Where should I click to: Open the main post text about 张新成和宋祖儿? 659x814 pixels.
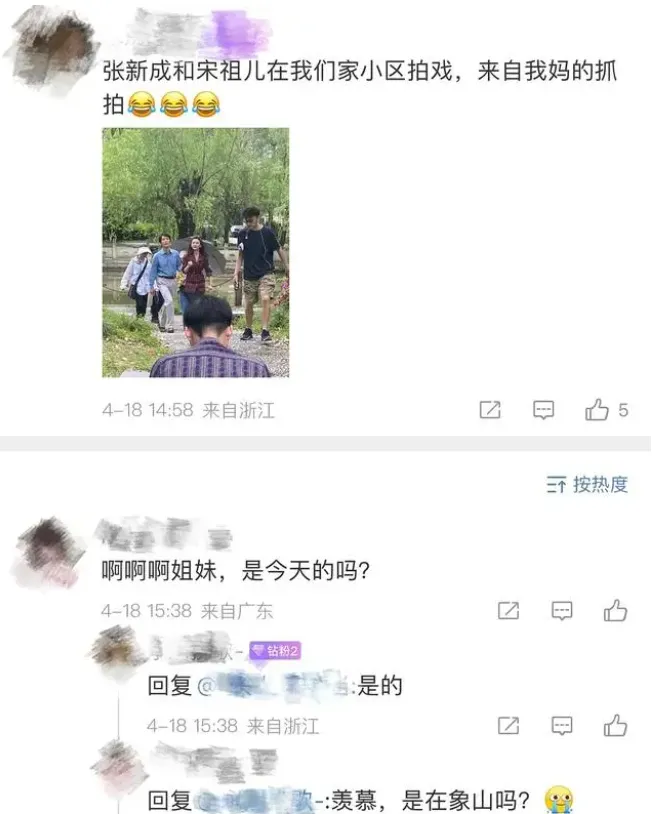359,87
